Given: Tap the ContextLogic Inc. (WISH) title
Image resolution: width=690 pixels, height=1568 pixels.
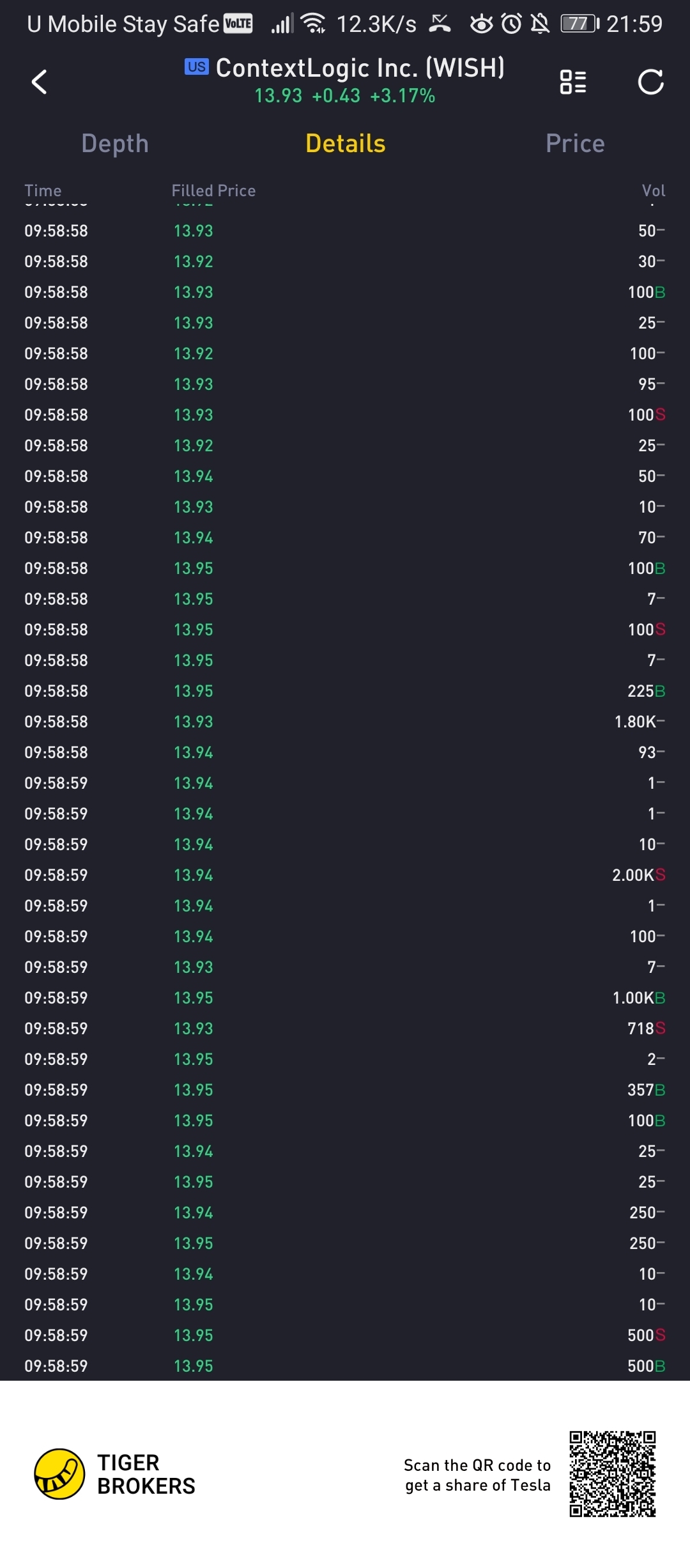Looking at the screenshot, I should coord(360,68).
